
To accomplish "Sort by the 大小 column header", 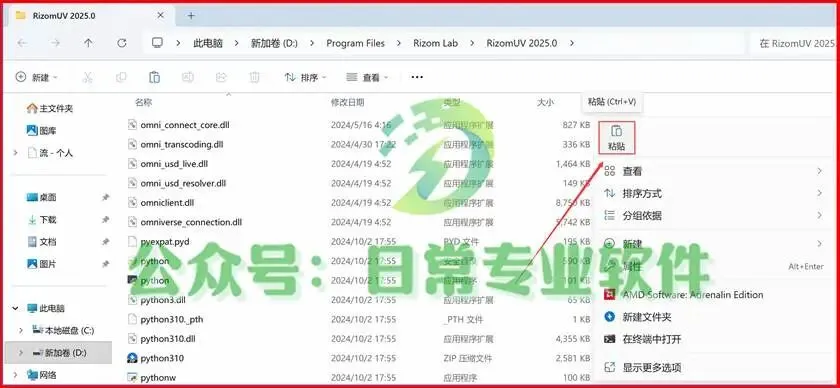I will coord(545,102).
